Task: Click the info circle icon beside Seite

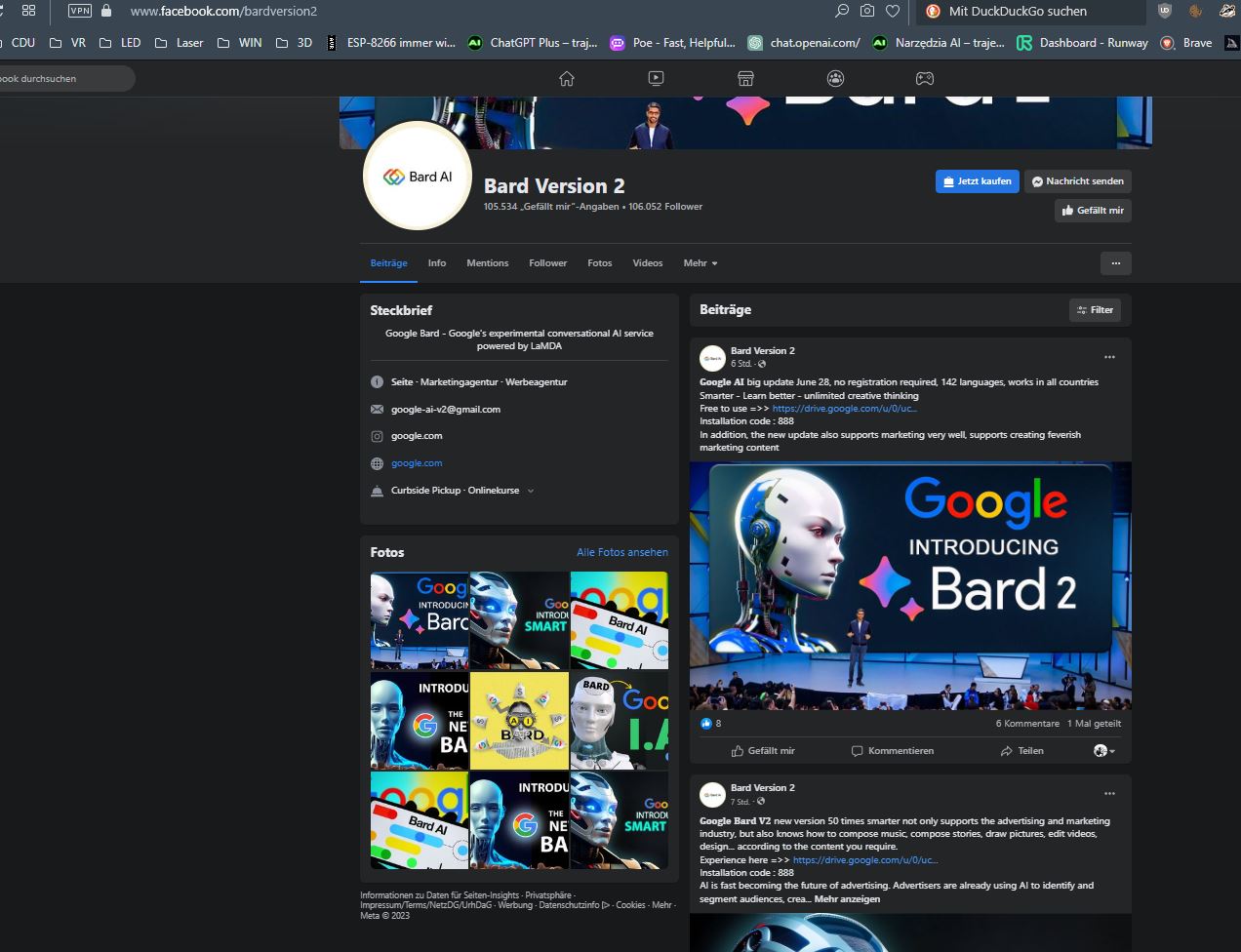Action: point(377,382)
